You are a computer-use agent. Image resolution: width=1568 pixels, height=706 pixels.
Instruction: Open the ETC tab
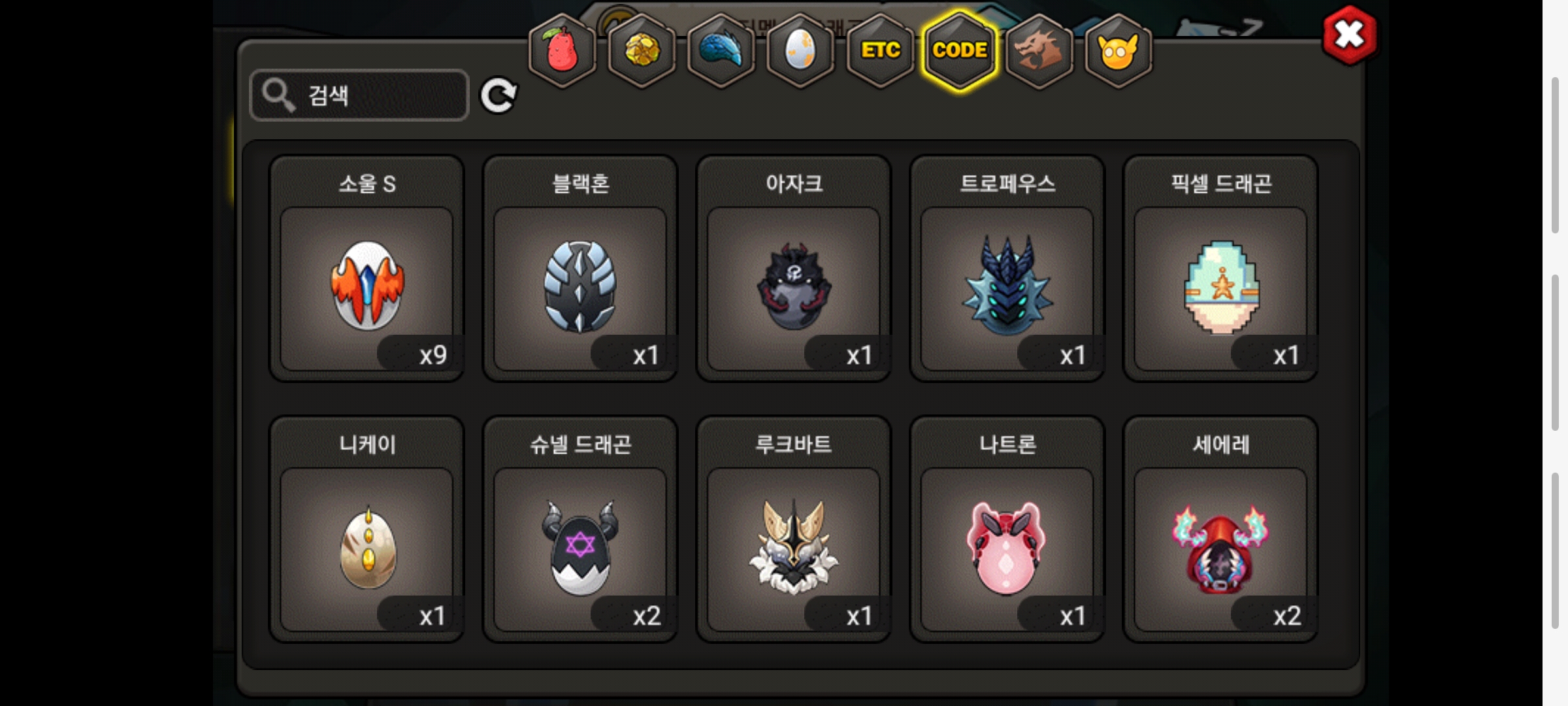880,51
